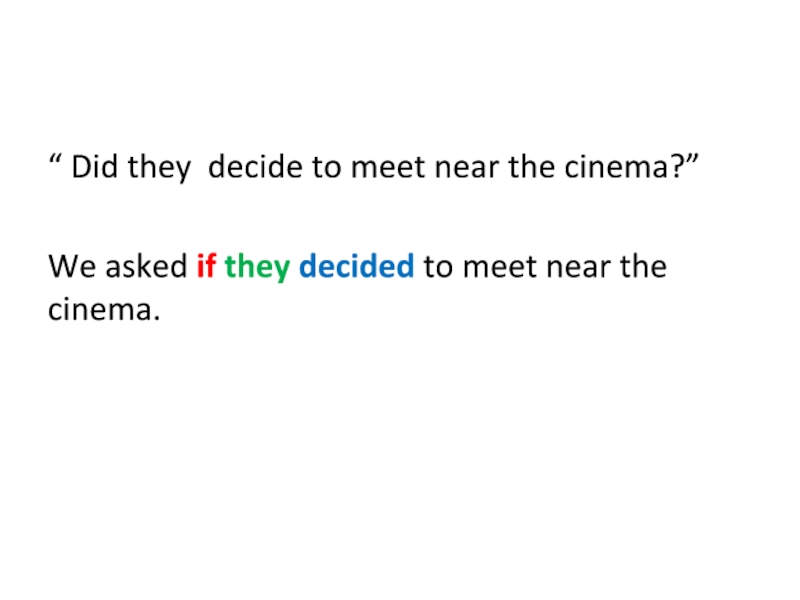Click the opening quotation mark before "Did"
This screenshot has height=600, width=800.
click(x=54, y=160)
